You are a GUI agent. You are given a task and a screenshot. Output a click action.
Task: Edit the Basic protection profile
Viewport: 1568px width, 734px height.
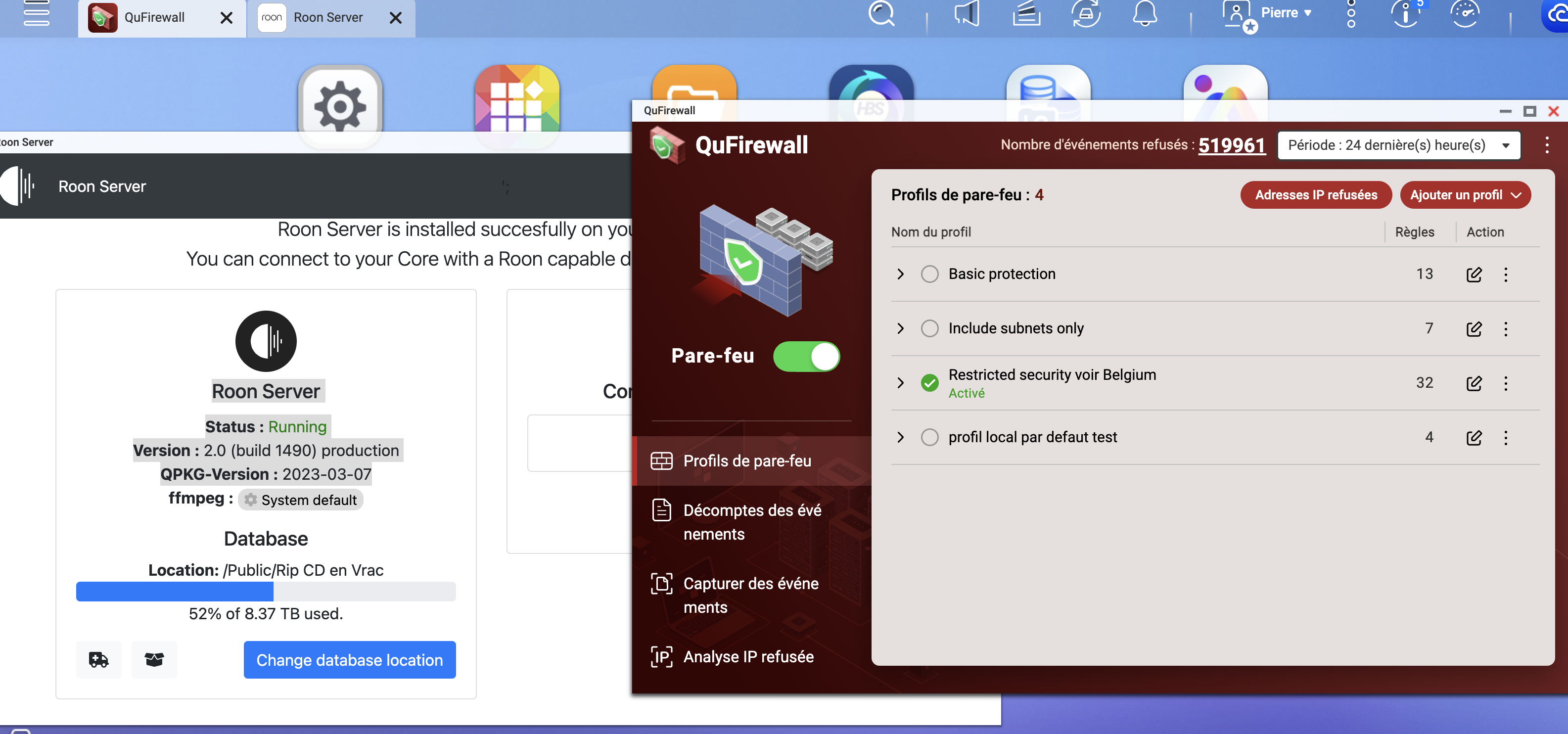(1474, 275)
